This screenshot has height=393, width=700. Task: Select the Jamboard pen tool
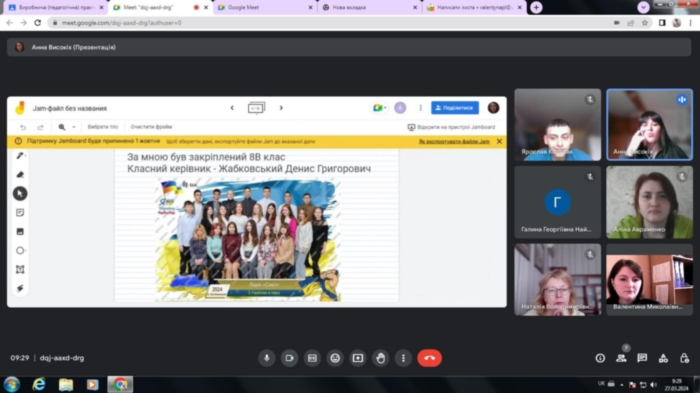click(20, 155)
